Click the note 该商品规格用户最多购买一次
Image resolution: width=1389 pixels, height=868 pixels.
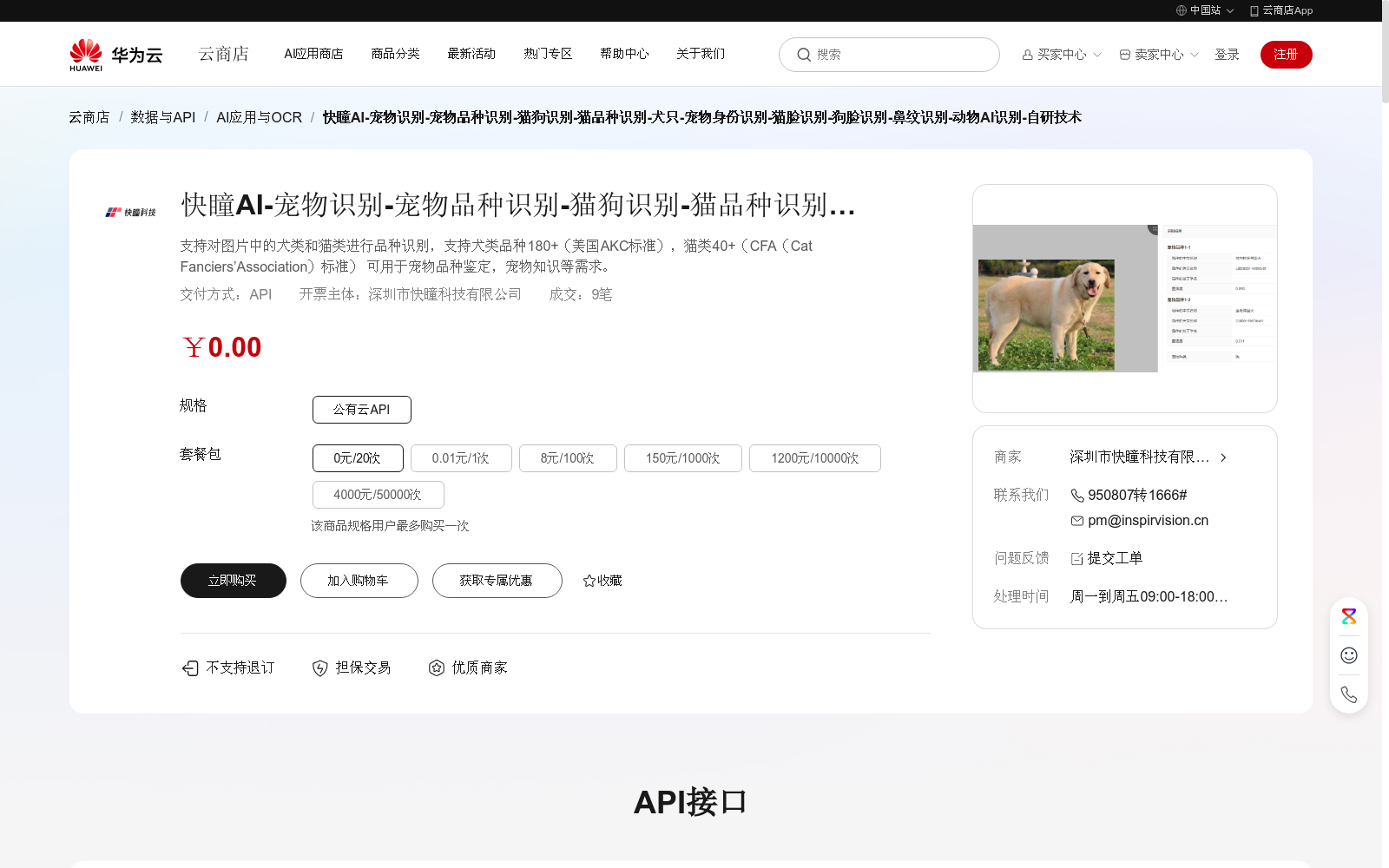[x=390, y=526]
